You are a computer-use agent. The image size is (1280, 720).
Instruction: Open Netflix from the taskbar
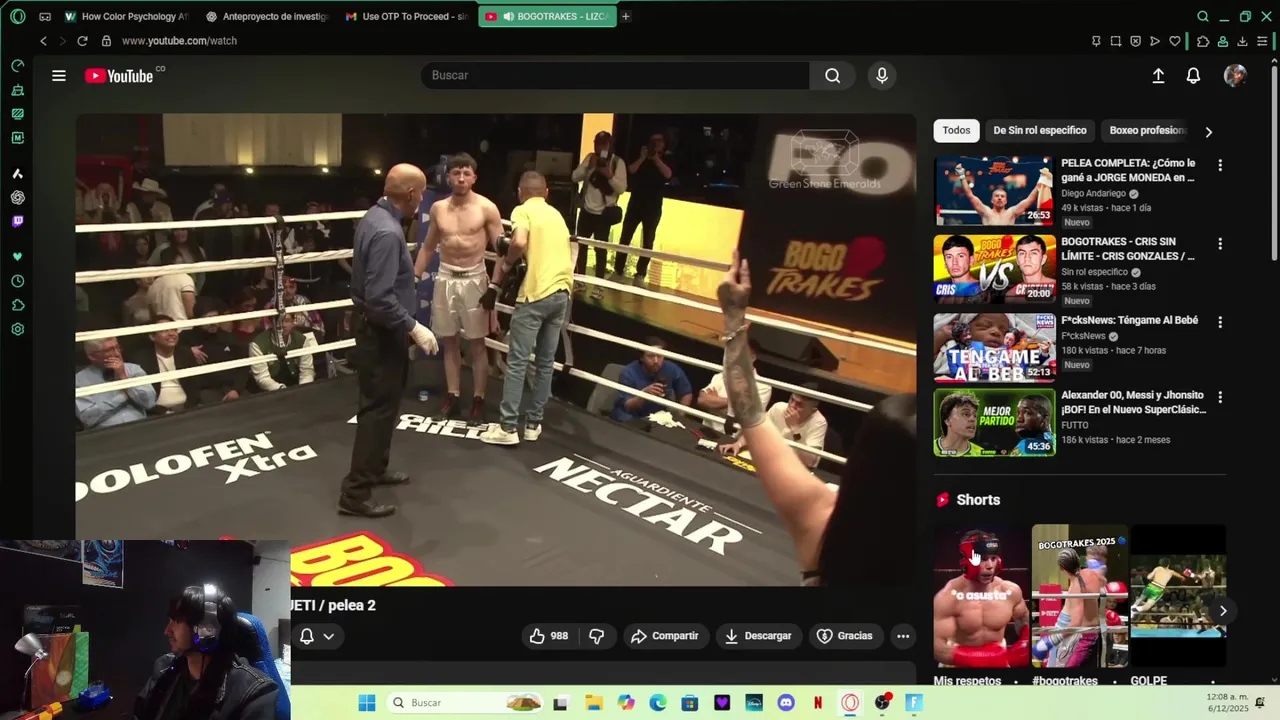(x=818, y=703)
